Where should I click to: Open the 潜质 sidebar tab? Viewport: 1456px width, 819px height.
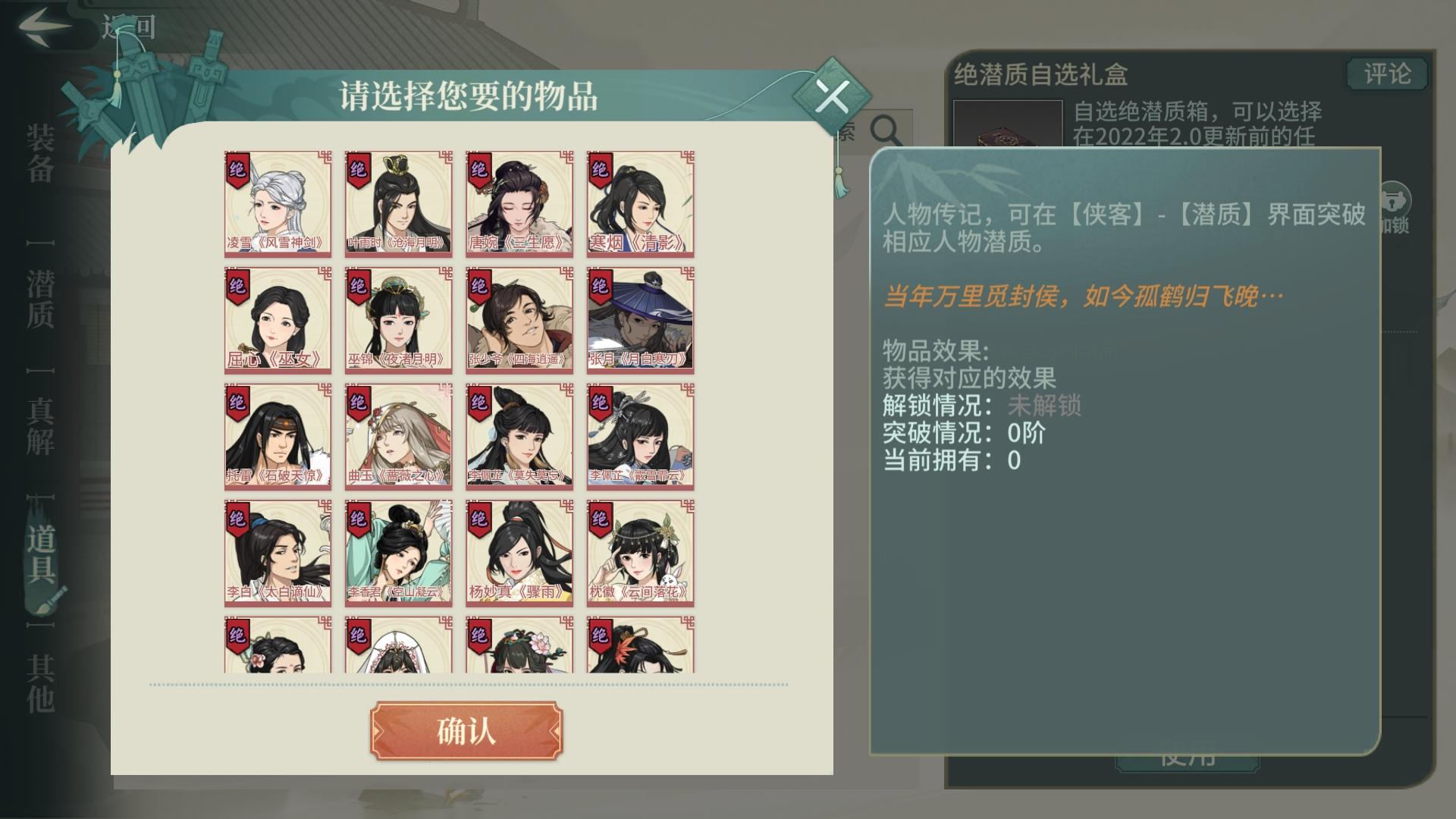(x=40, y=300)
